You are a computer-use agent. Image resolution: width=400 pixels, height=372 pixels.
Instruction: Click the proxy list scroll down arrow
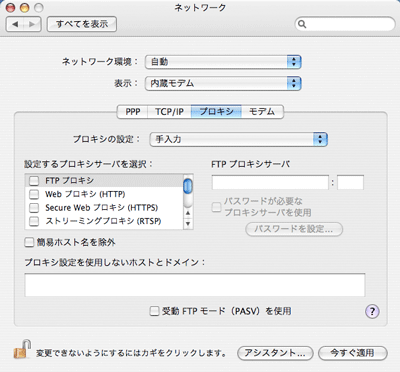tap(188, 224)
